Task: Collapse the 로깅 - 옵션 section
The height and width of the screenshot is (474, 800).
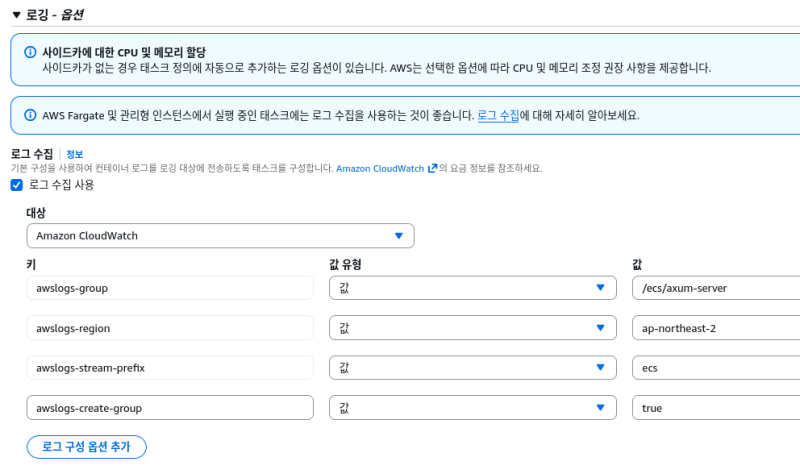Action: tap(16, 14)
